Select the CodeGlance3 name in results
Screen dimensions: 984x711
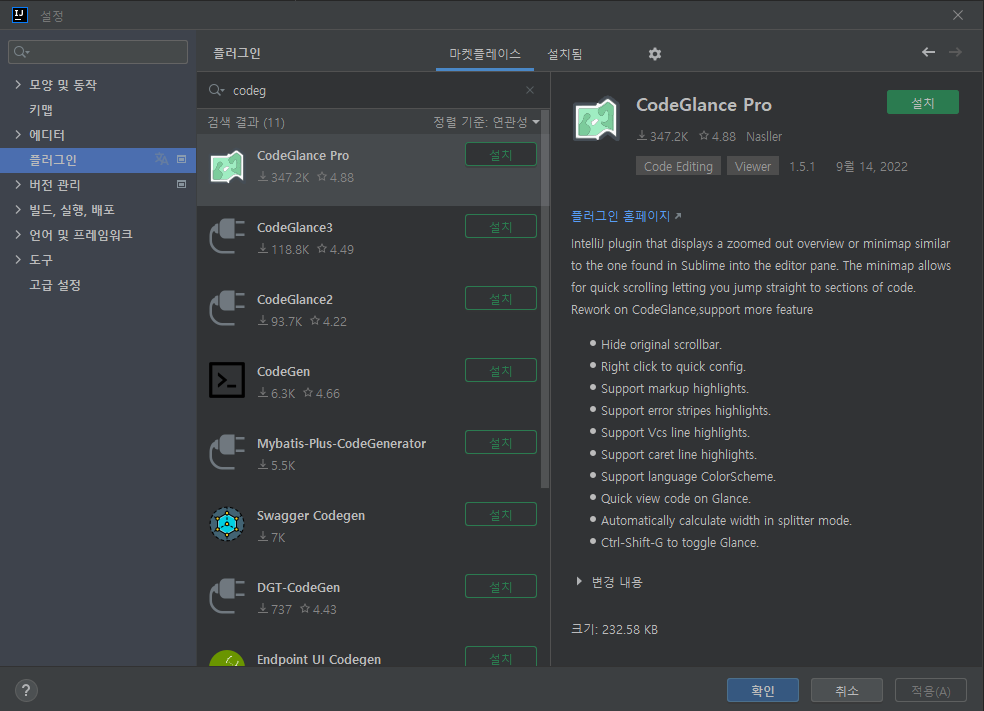(295, 227)
